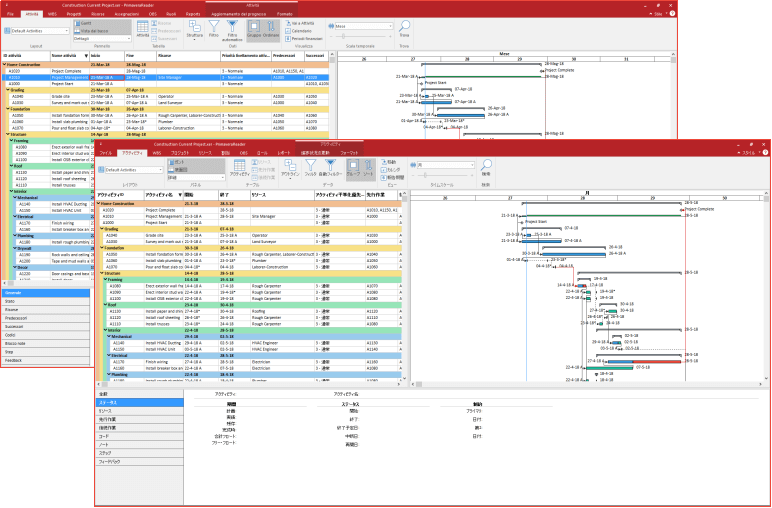Open the Formato tab in Italian window
The image size is (772, 508).
tap(285, 14)
